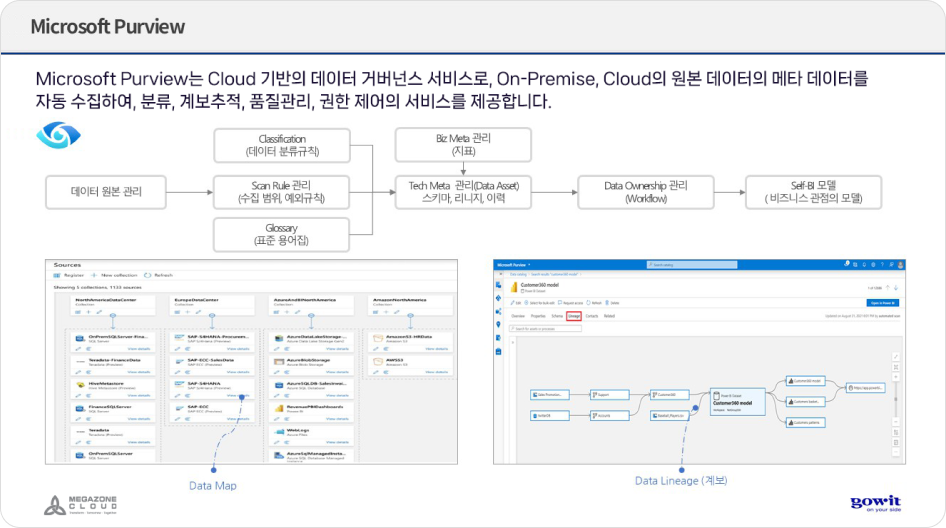The height and width of the screenshot is (528, 946).
Task: Click View details on FinanceSQLServer source
Action: (139, 419)
